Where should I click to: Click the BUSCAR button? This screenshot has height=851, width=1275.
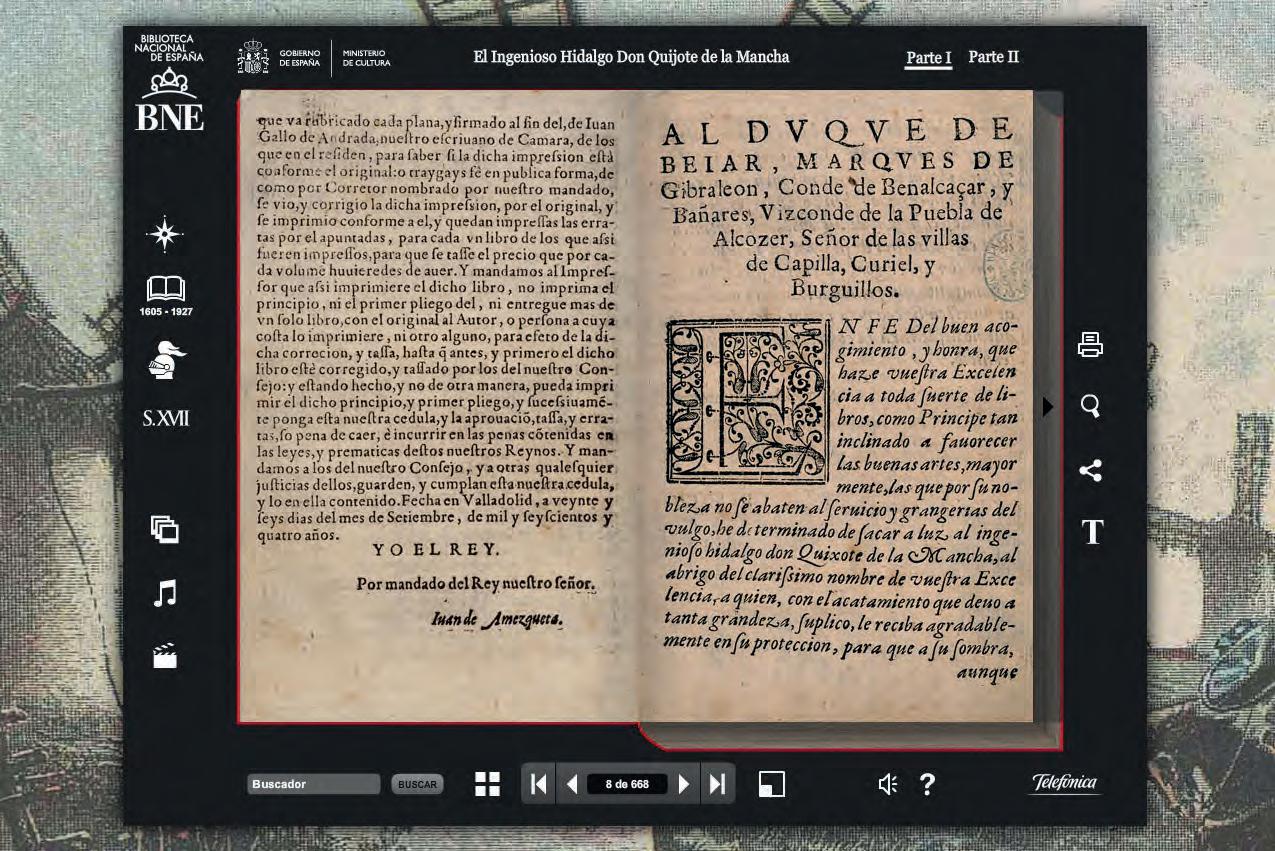[417, 785]
